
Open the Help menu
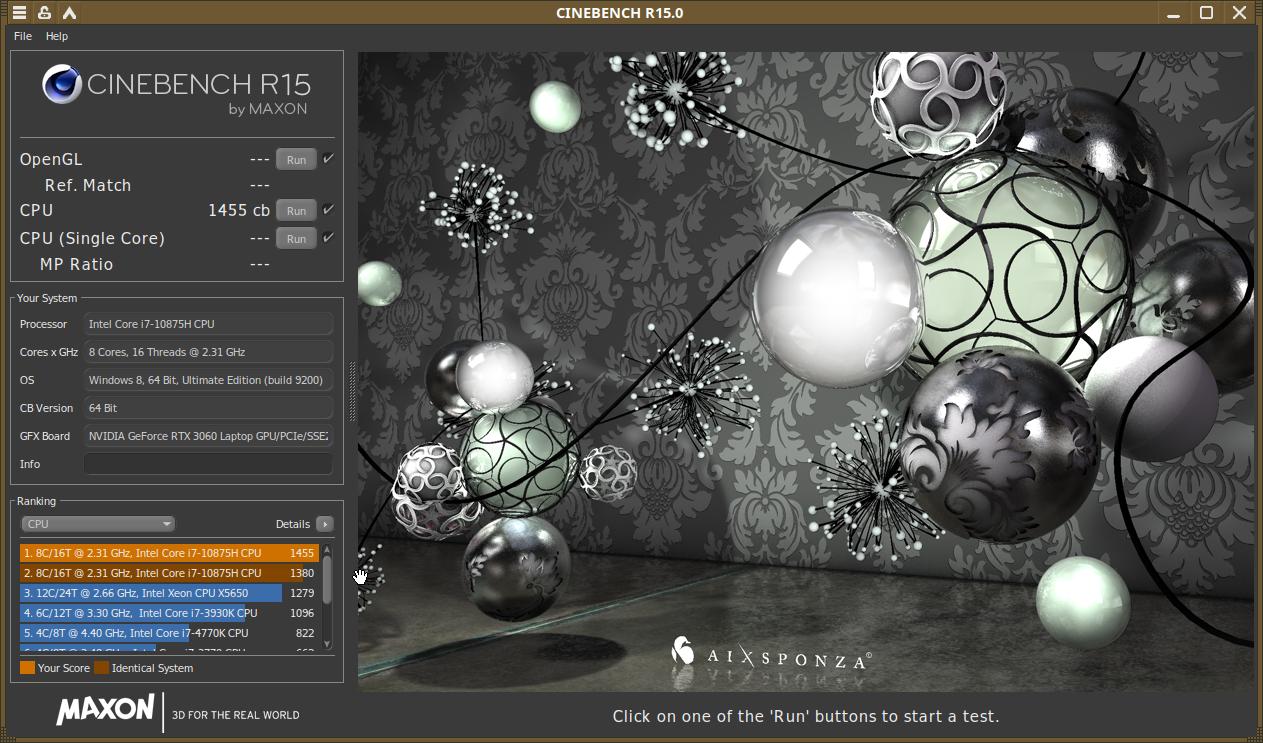click(x=57, y=36)
